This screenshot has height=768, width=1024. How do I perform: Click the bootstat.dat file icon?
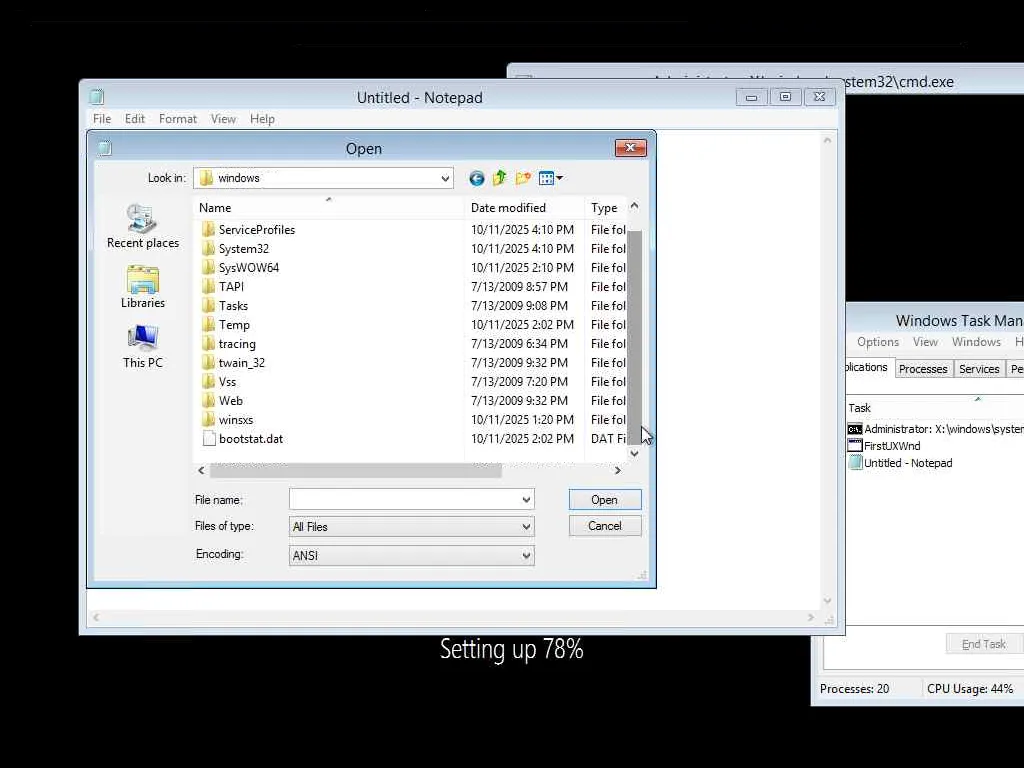click(x=209, y=438)
